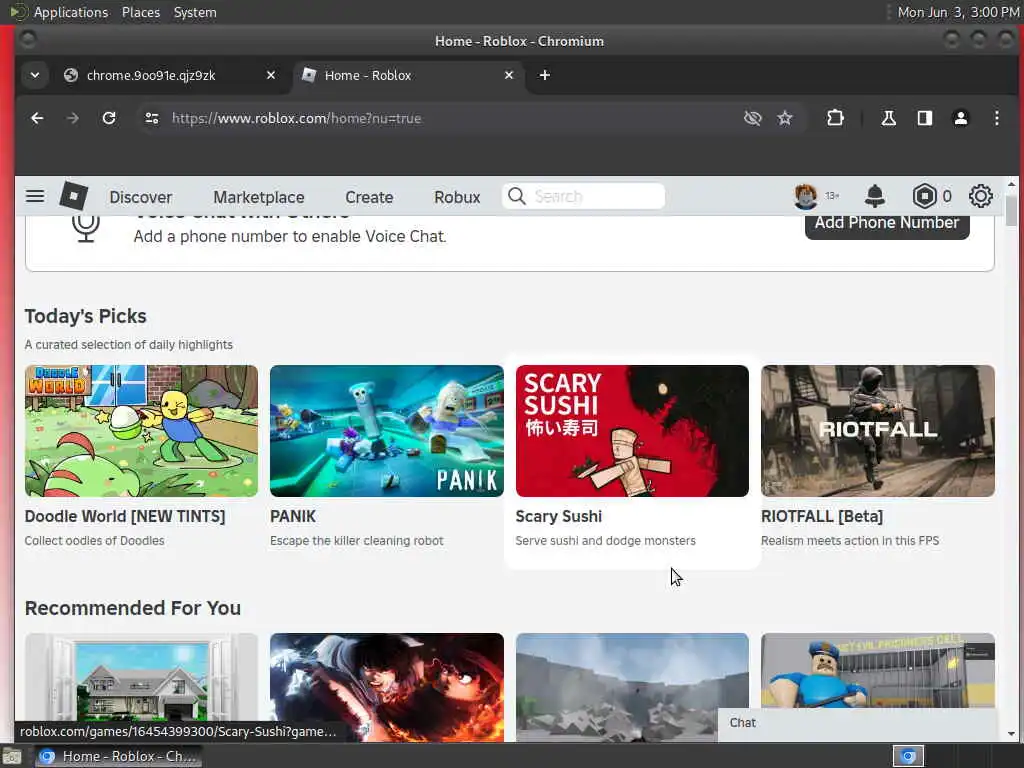
Task: Go back with the browser back arrow
Action: (37, 118)
